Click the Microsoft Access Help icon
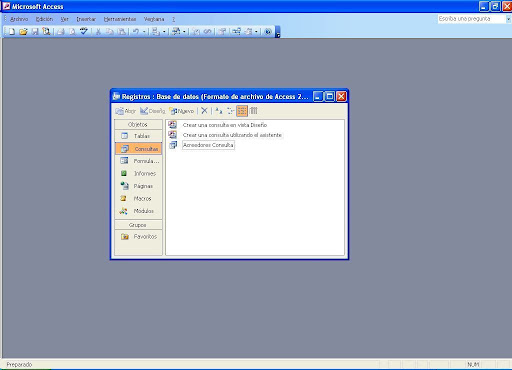512x370 pixels. (x=267, y=32)
